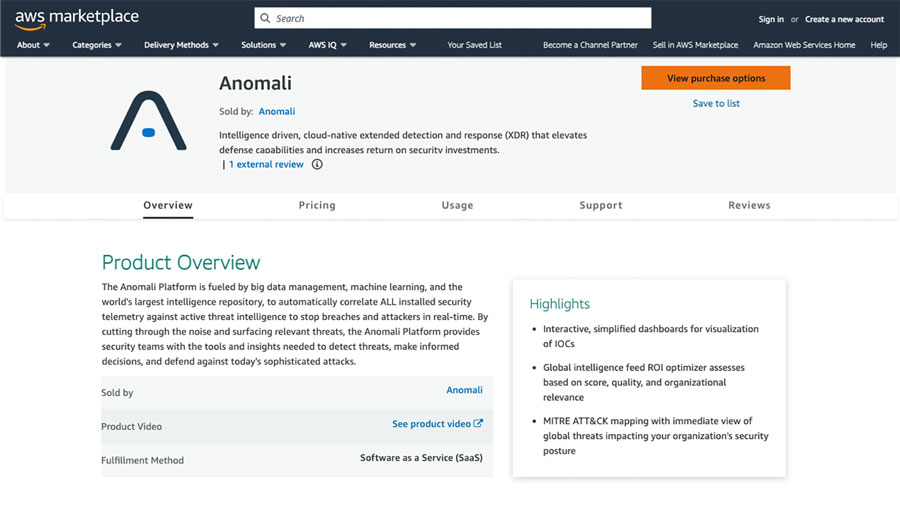Switch to the Support tab
Viewport: 900px width, 506px height.
tap(601, 205)
